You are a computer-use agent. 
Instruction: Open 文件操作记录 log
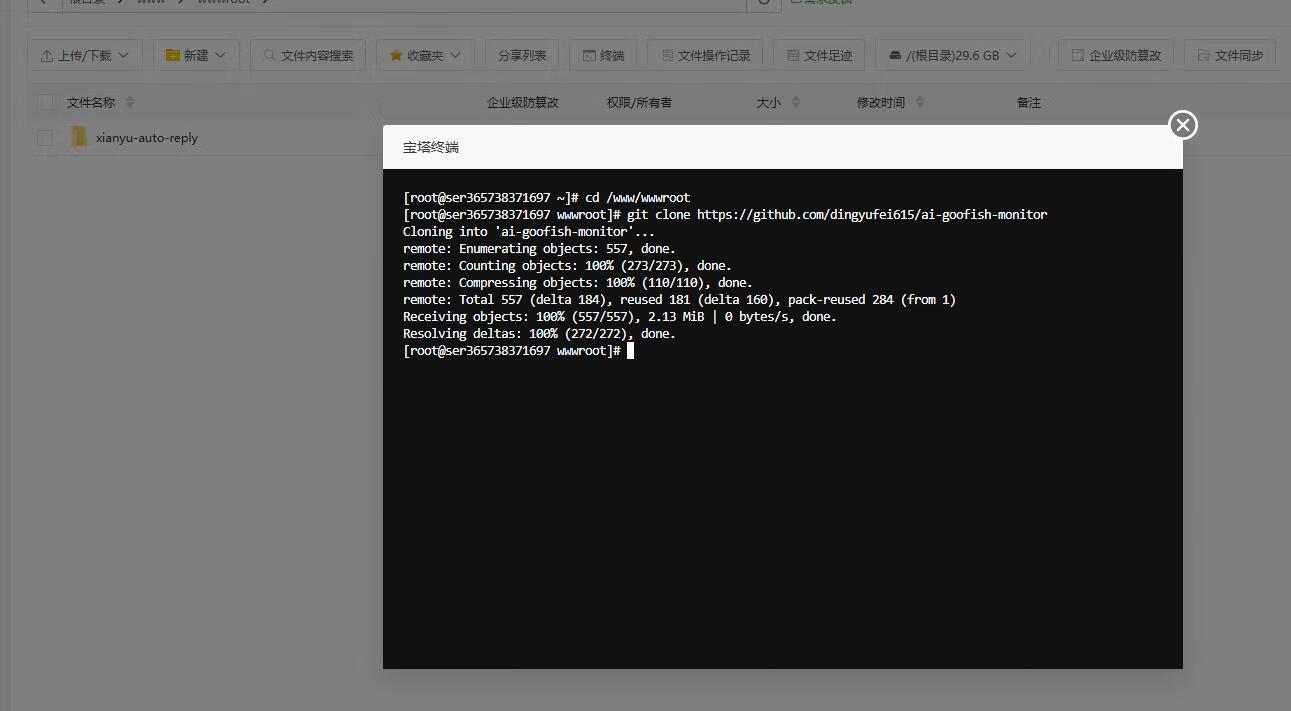click(x=705, y=55)
